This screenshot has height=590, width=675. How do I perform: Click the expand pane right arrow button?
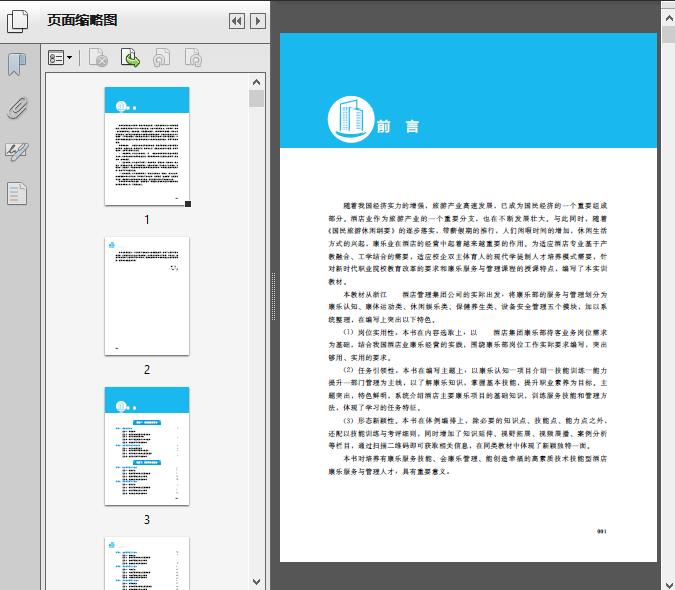pos(257,21)
